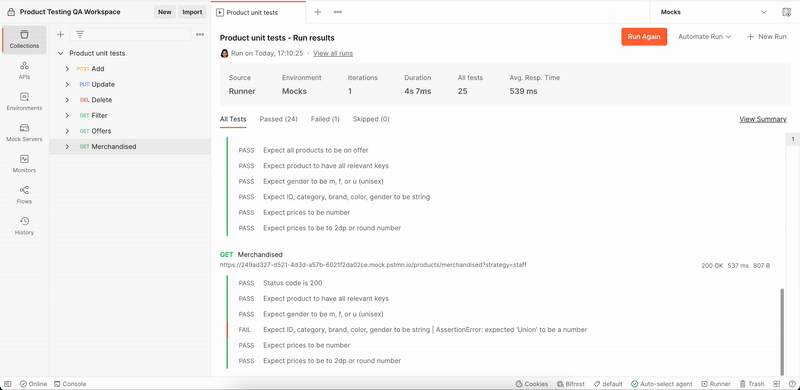
Task: Click 'Expect all products to be on offer'
Action: pos(316,150)
